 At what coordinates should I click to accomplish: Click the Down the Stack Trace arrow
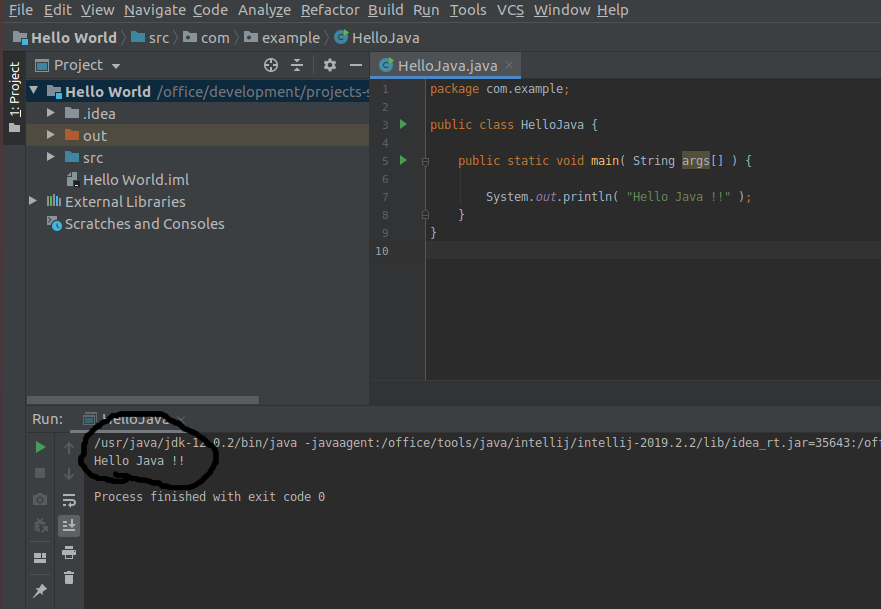[x=69, y=474]
